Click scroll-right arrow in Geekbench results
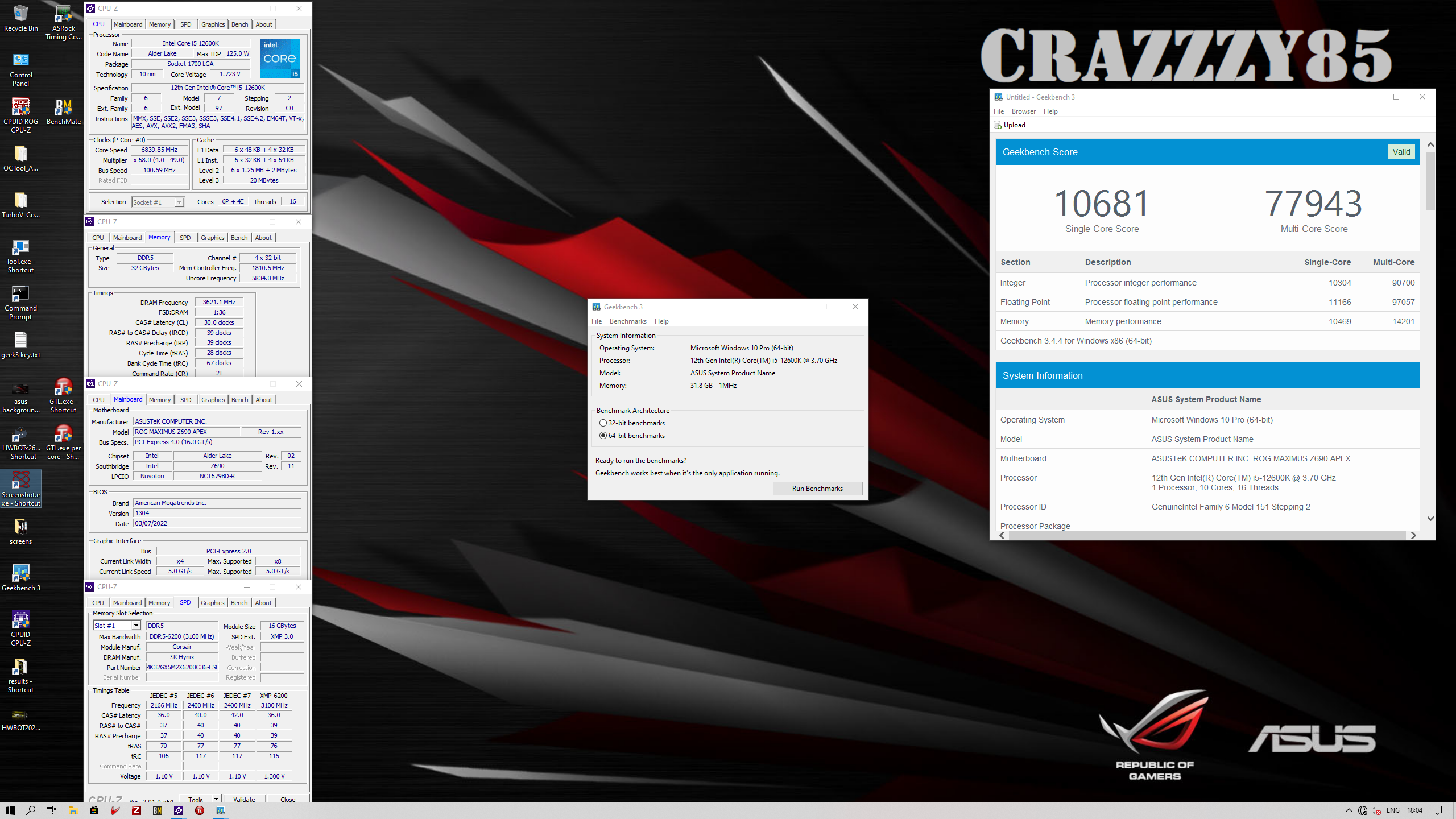 click(1413, 535)
